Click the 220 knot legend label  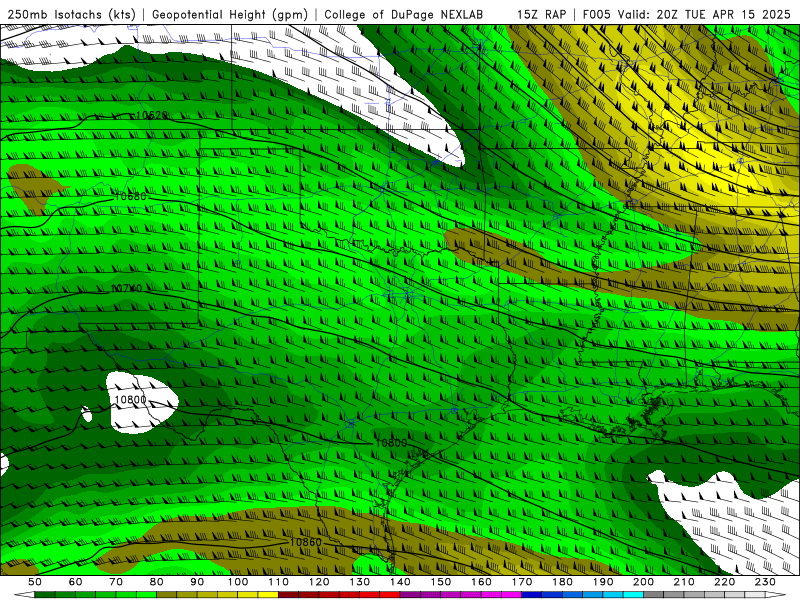[725, 582]
